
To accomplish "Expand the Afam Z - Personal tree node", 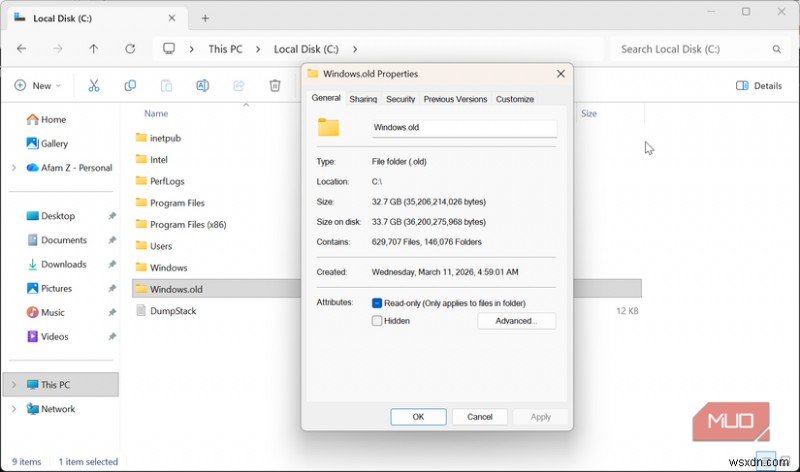I will pyautogui.click(x=14, y=168).
